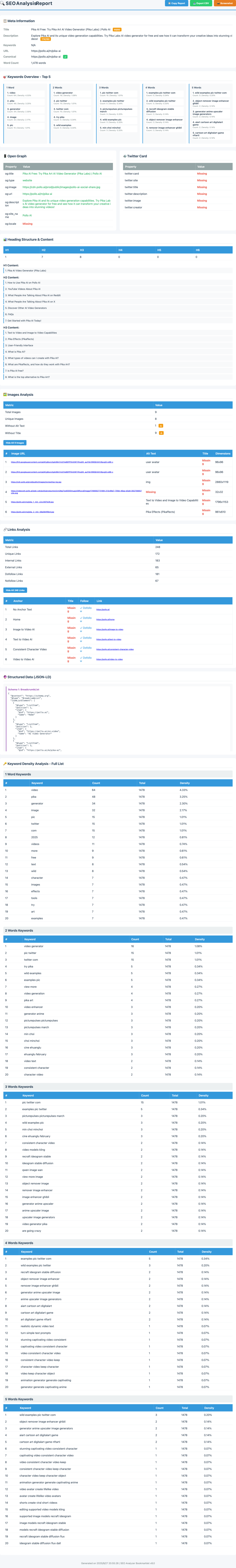Click the orange warning badge beside the Title
Viewport: 236px width, 1568px height.
tap(117, 29)
